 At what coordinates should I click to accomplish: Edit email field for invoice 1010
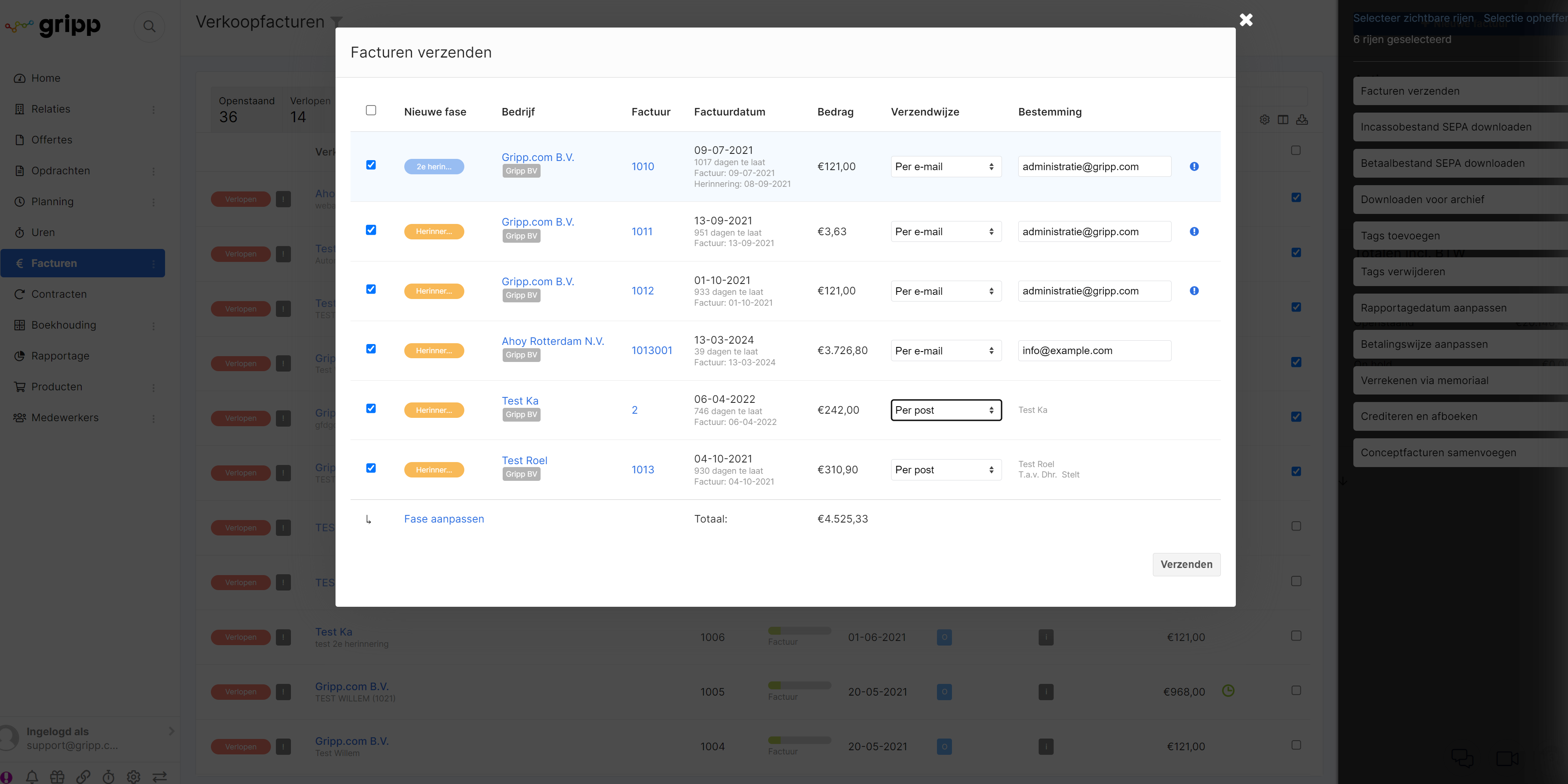point(1094,166)
